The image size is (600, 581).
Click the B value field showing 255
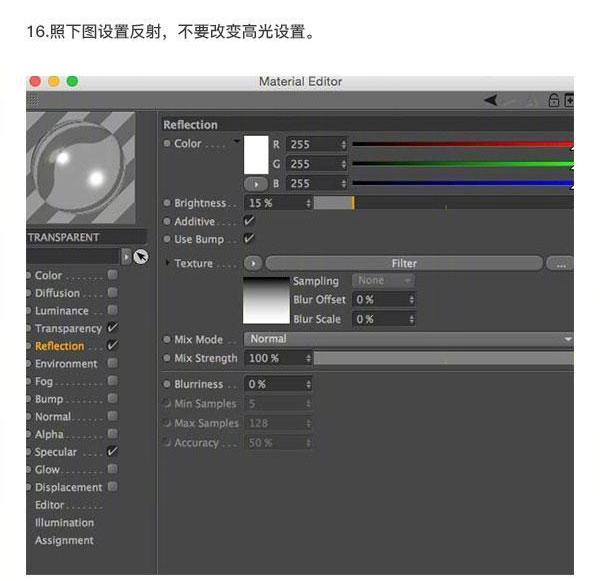(316, 184)
